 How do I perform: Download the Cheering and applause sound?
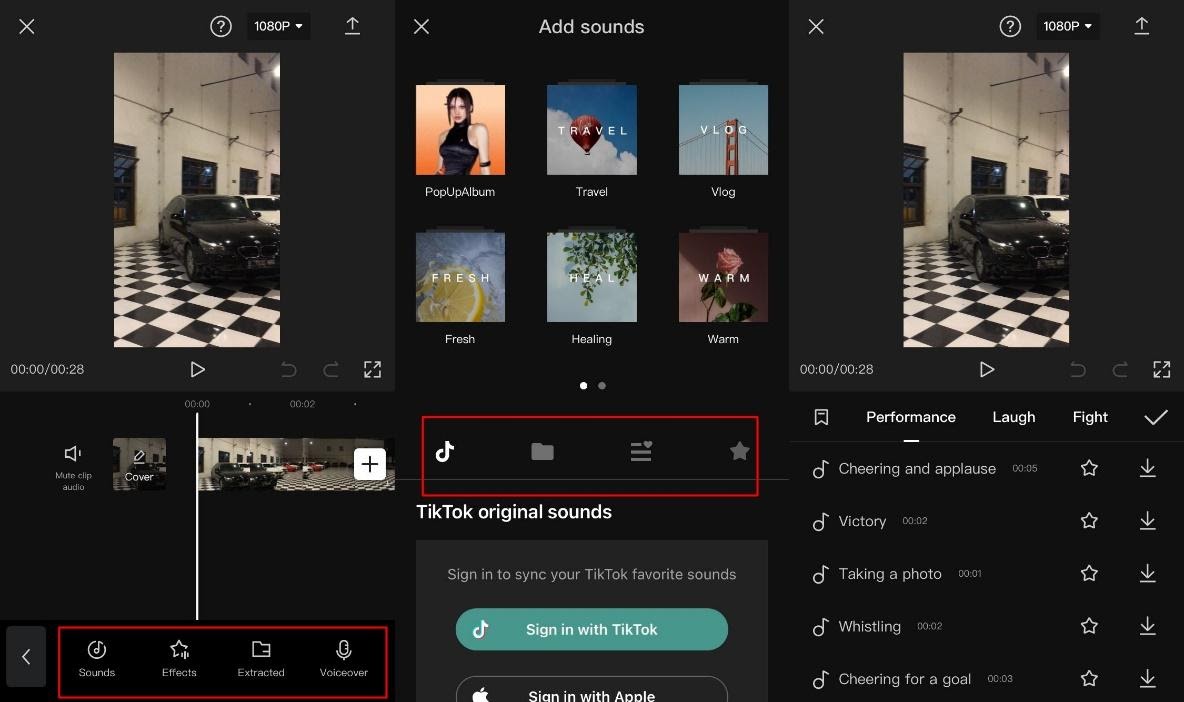coord(1147,468)
